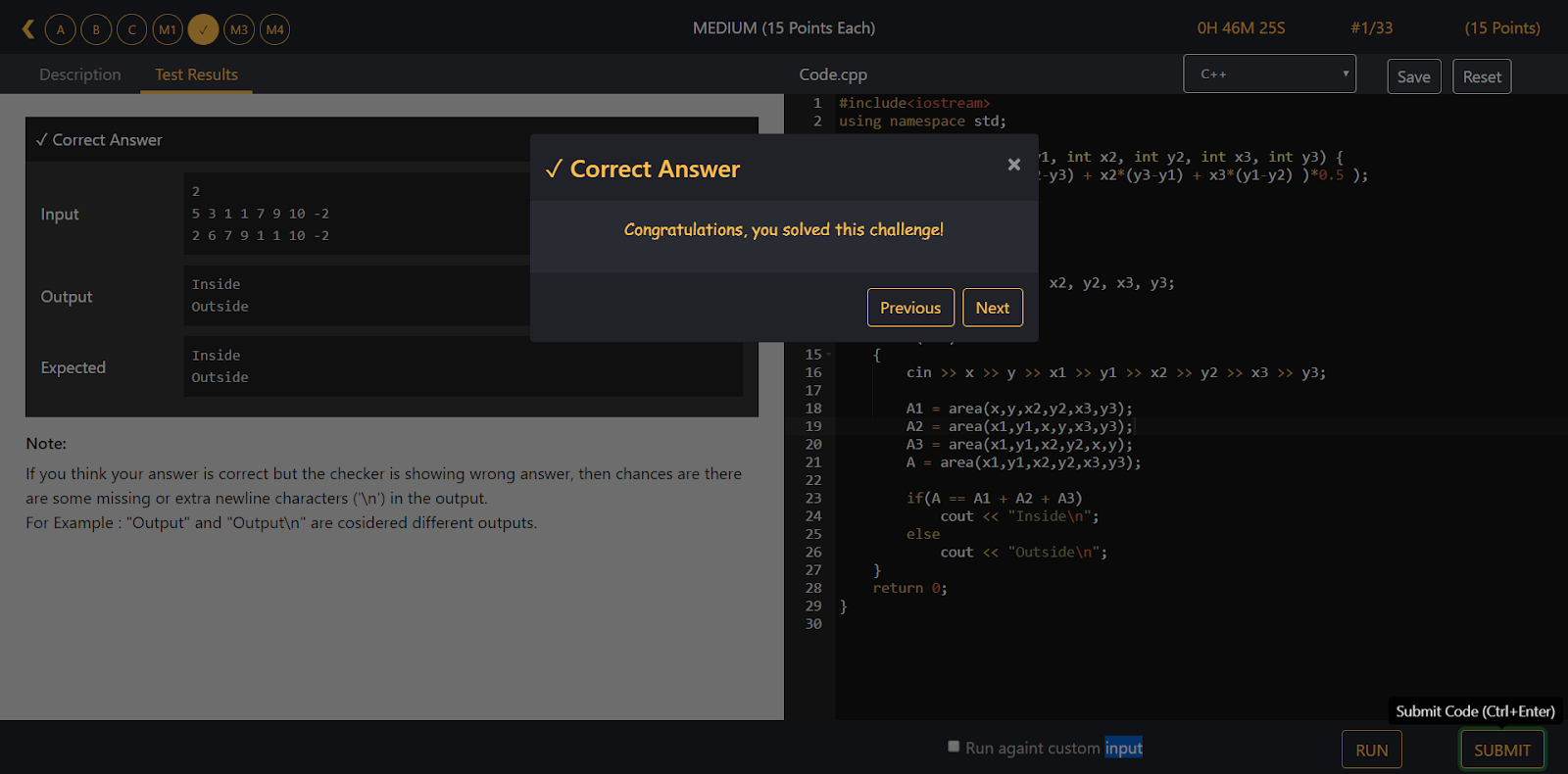Click the Note: heading text
This screenshot has width=1568, height=774.
pyautogui.click(x=46, y=444)
